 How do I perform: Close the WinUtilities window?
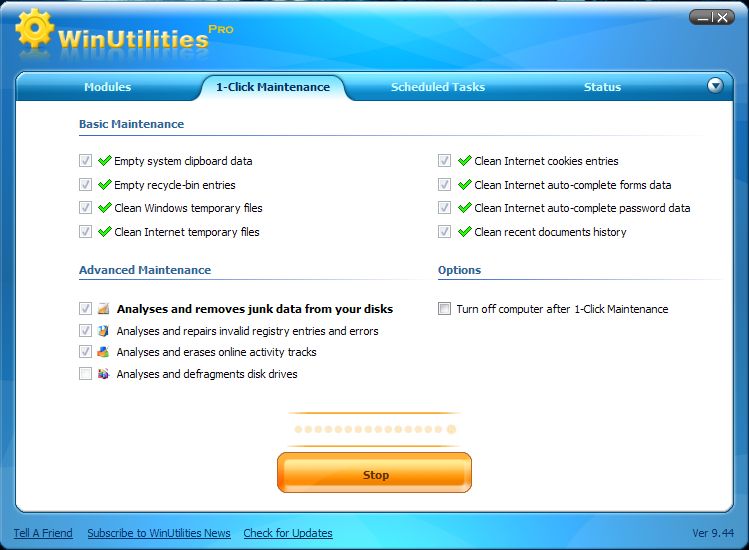(x=723, y=18)
